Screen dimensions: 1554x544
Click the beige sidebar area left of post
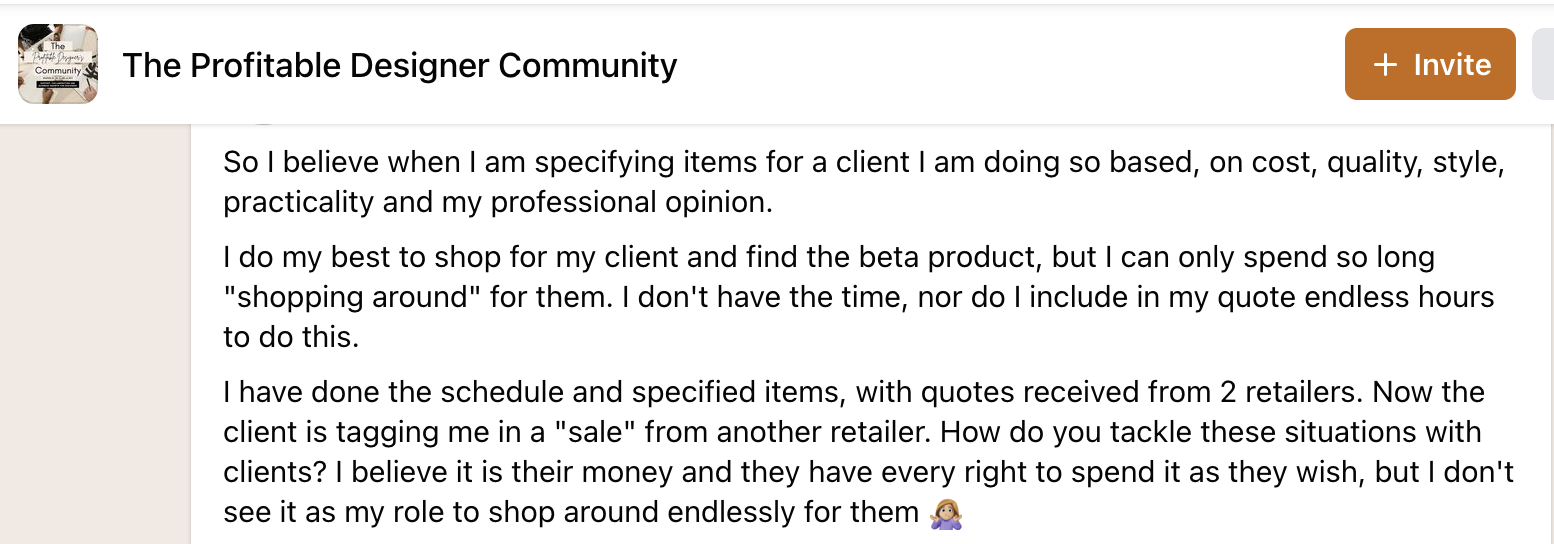[x=95, y=334]
